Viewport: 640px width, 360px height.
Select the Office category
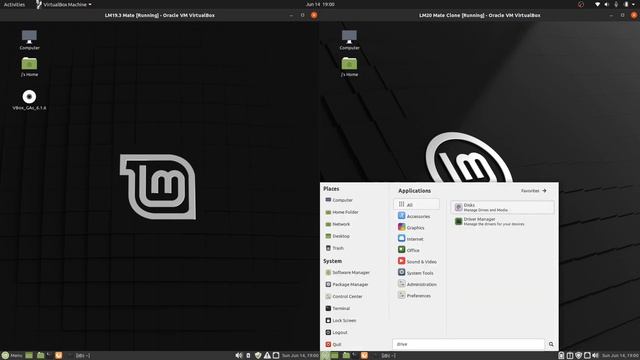(x=409, y=250)
